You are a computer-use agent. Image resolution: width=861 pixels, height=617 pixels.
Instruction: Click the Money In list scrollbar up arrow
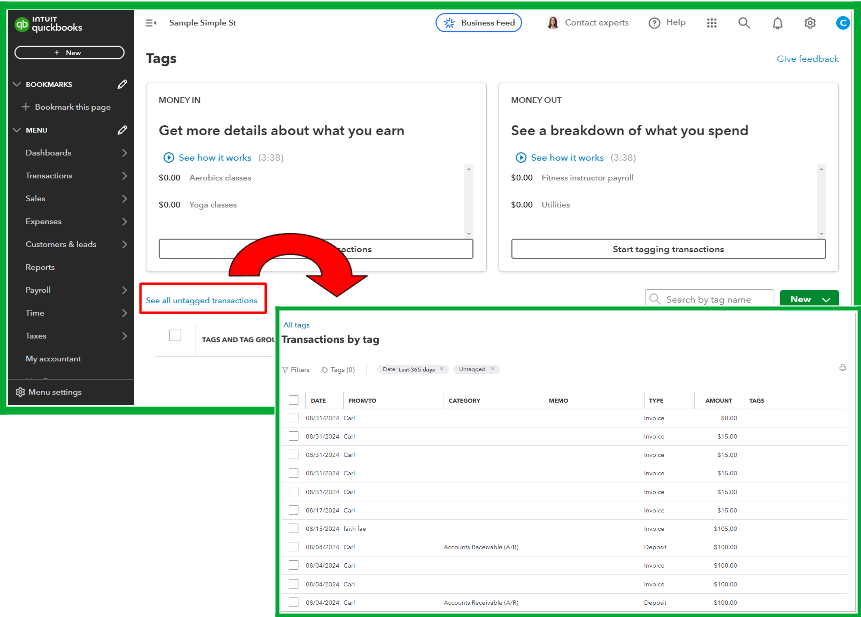(469, 169)
